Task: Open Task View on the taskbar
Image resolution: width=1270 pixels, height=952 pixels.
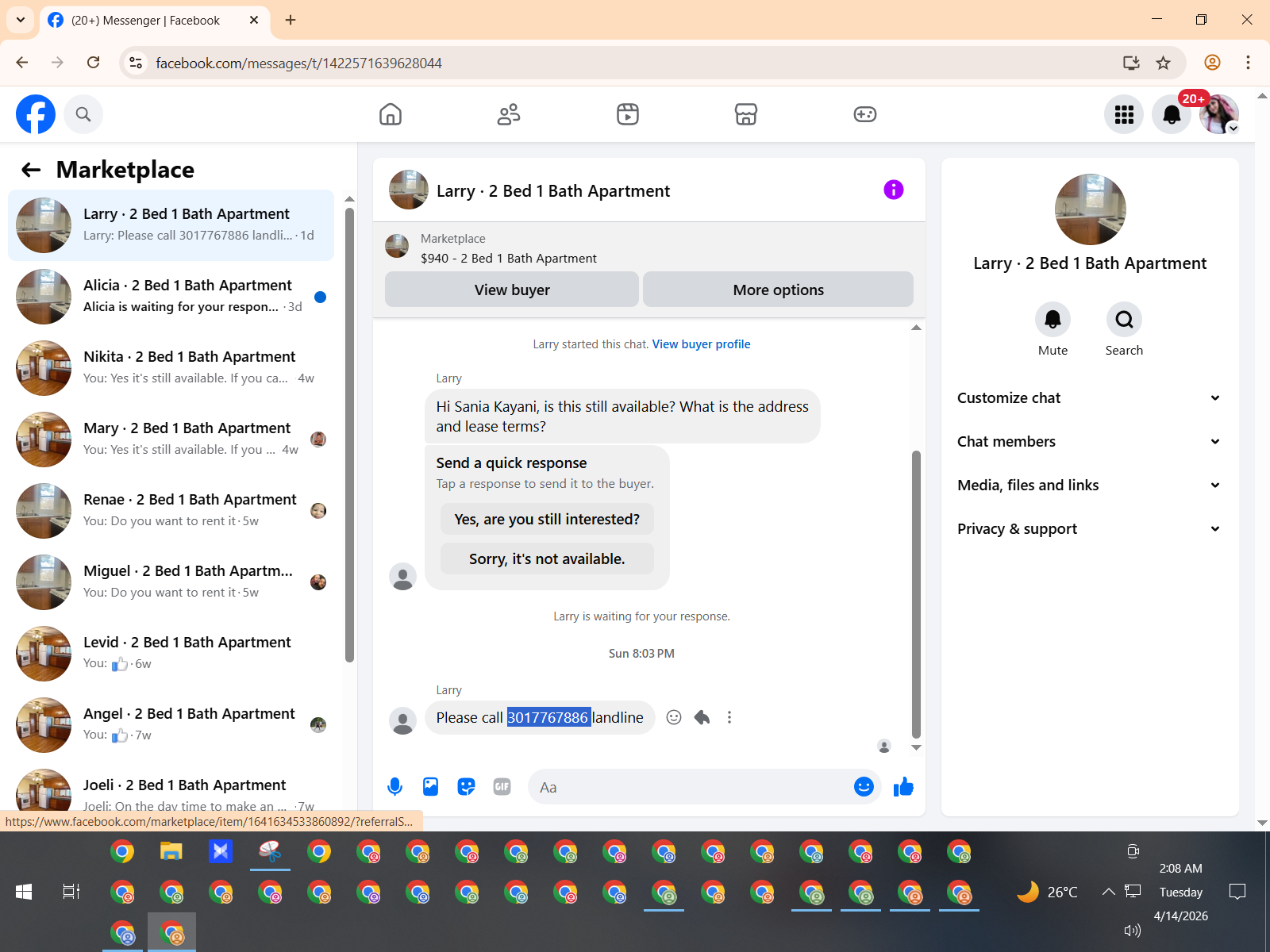Action: (71, 892)
